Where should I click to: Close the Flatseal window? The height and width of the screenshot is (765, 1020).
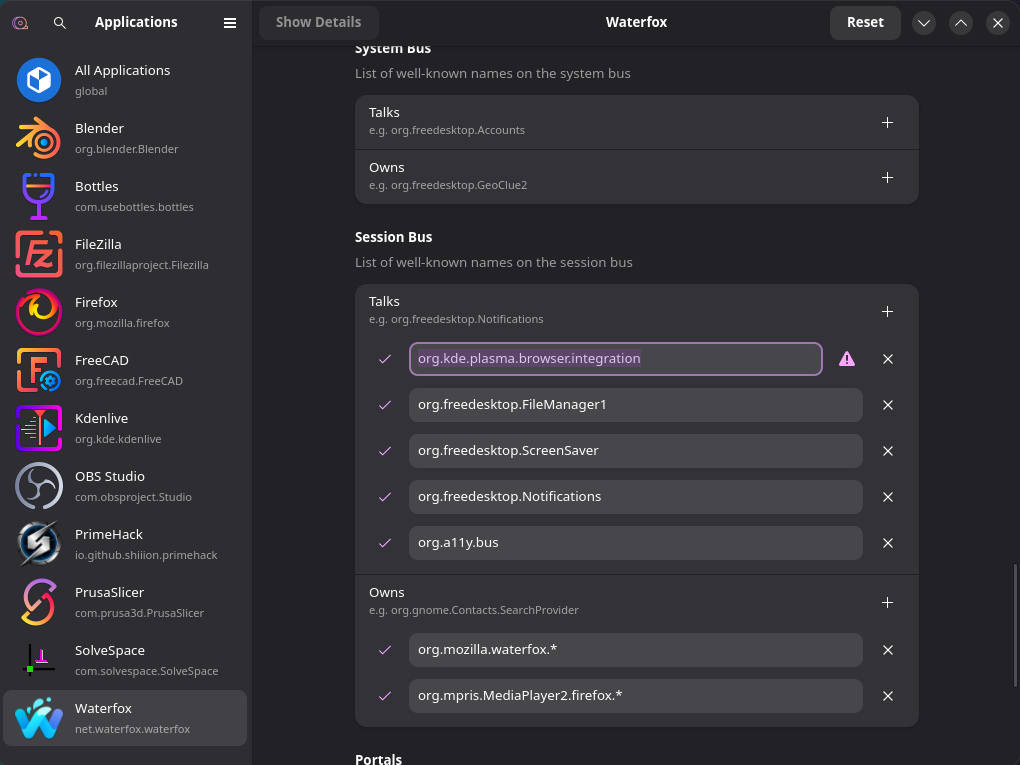998,23
